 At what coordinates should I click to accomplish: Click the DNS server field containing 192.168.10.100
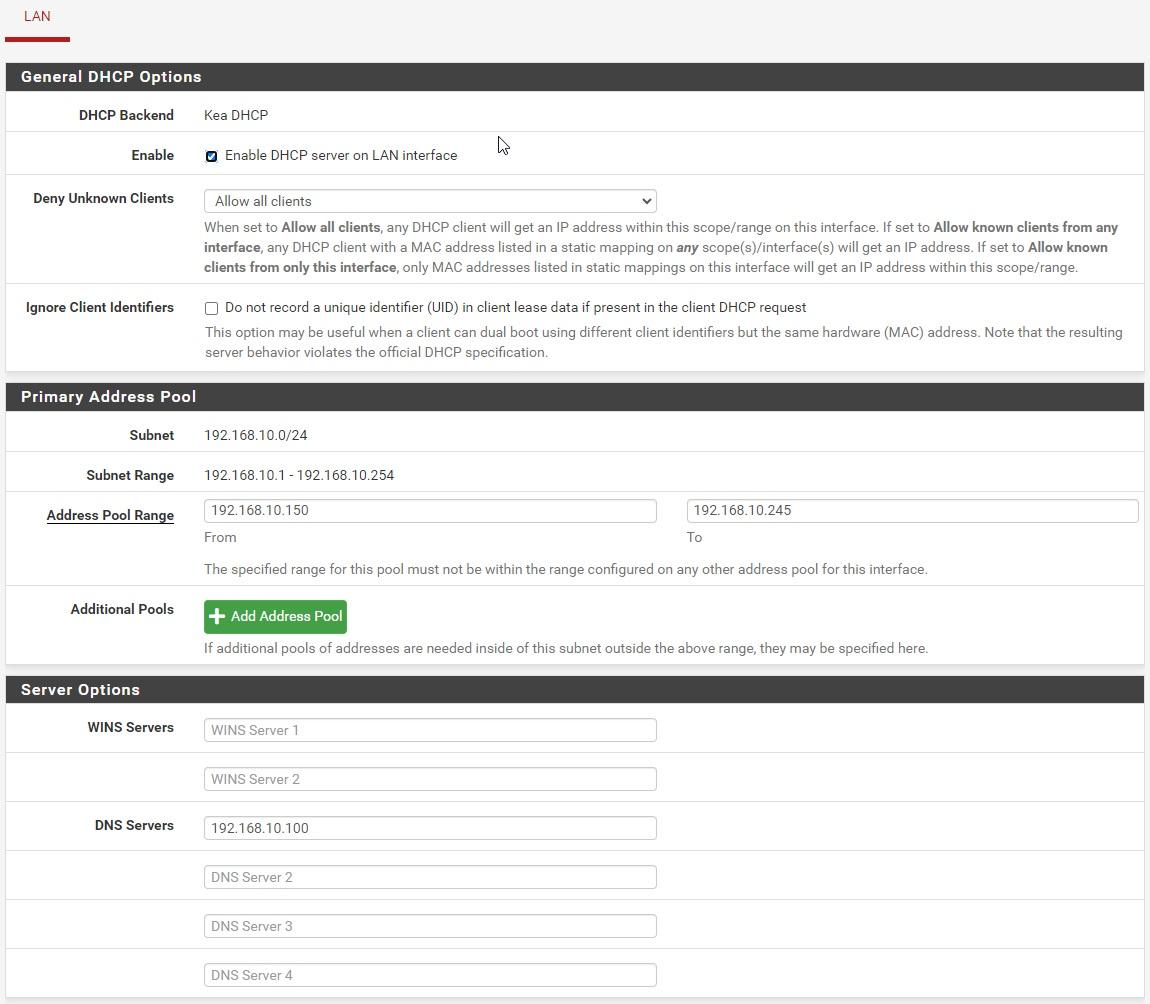430,828
